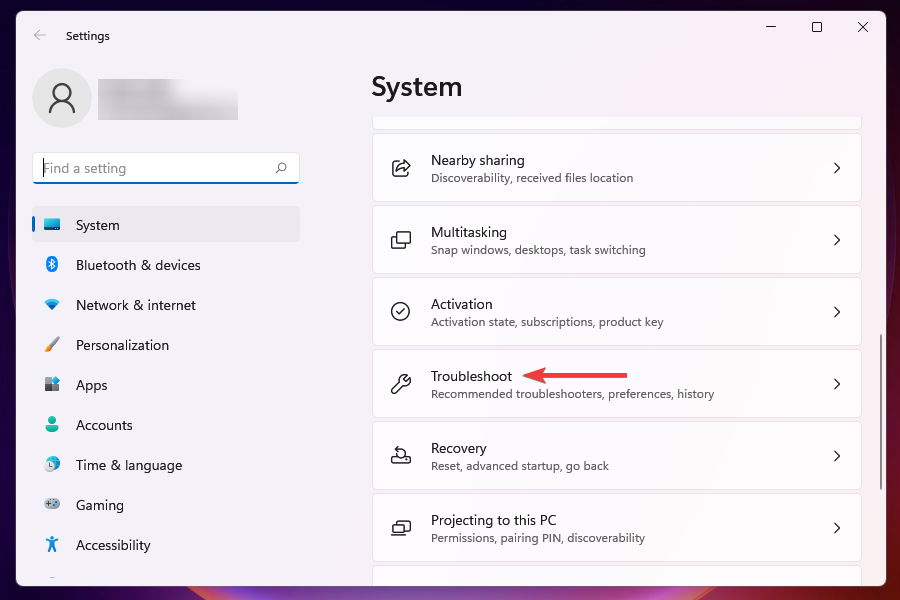
Task: Switch to Apps settings
Action: 166,385
